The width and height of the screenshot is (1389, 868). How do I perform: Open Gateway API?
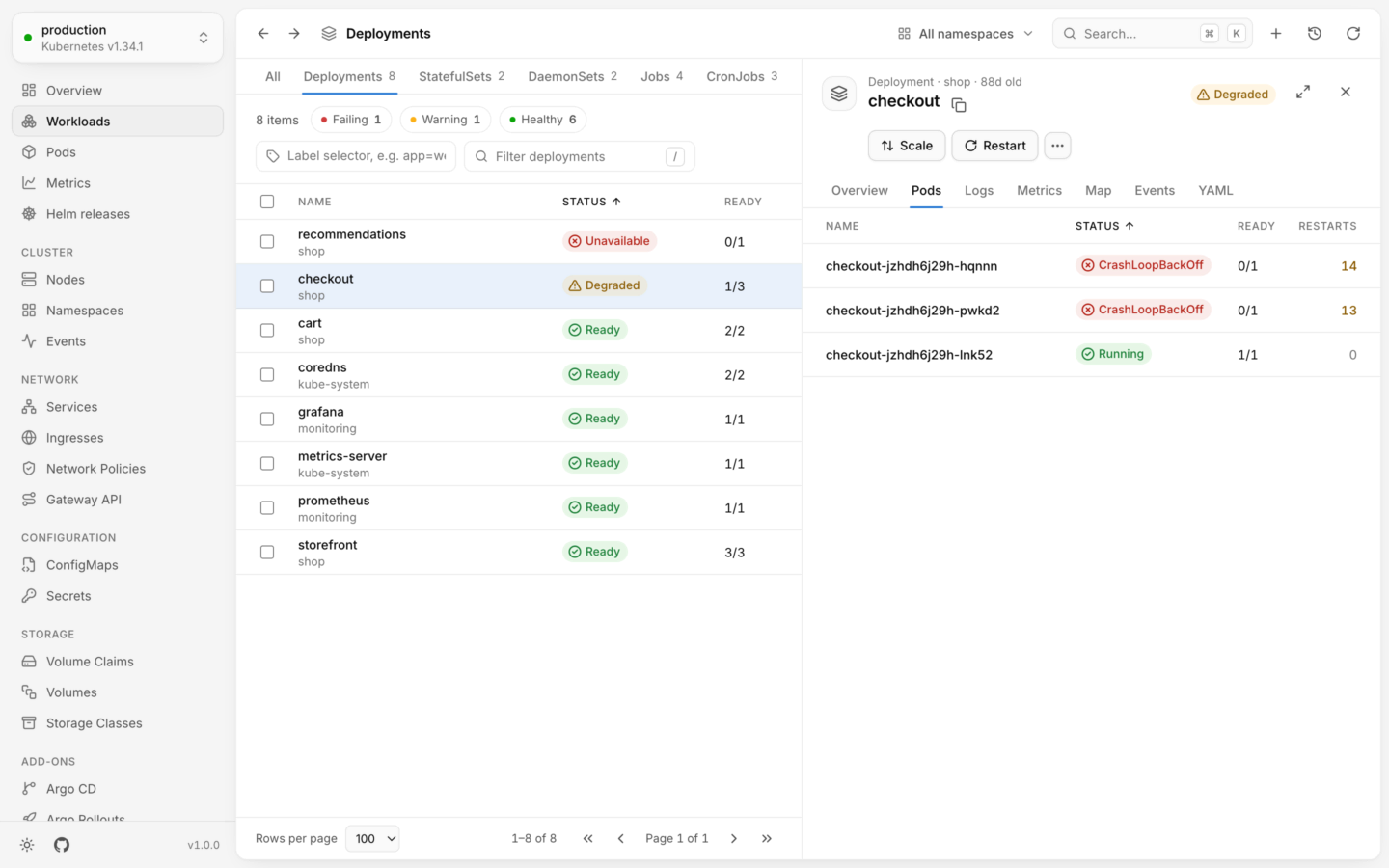click(118, 500)
